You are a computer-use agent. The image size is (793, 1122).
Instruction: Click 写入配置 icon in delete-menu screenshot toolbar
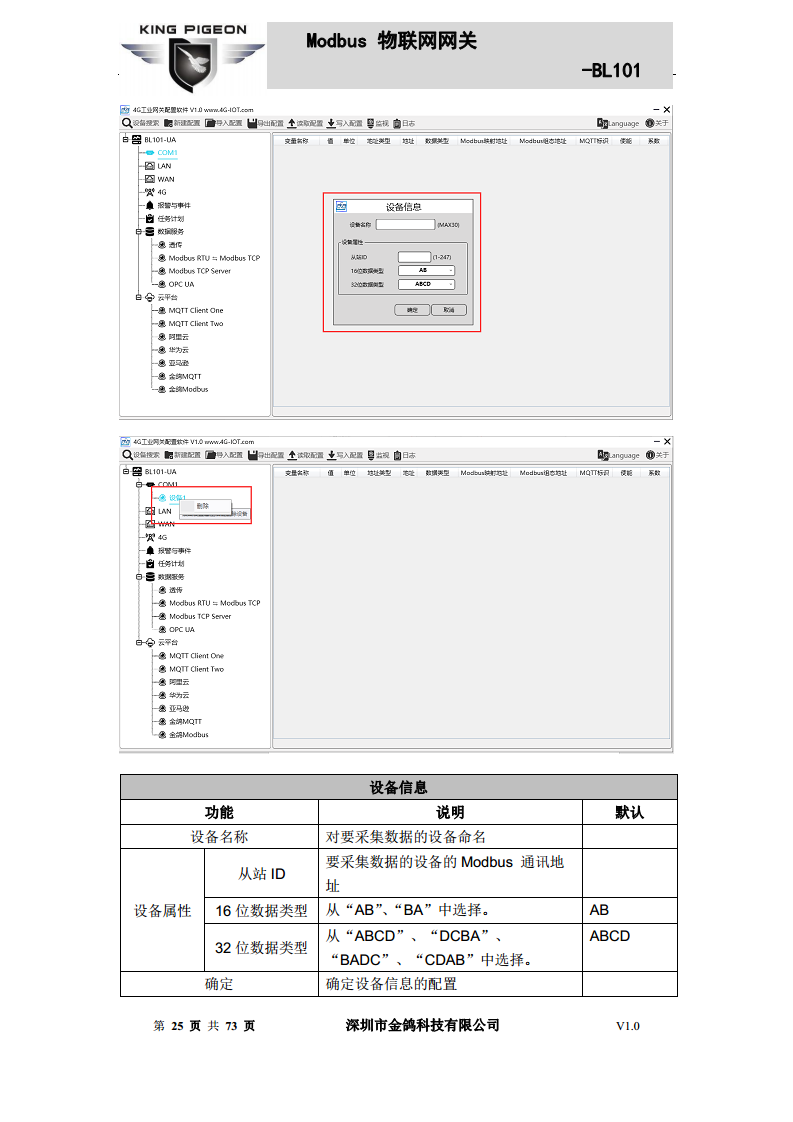(x=332, y=455)
